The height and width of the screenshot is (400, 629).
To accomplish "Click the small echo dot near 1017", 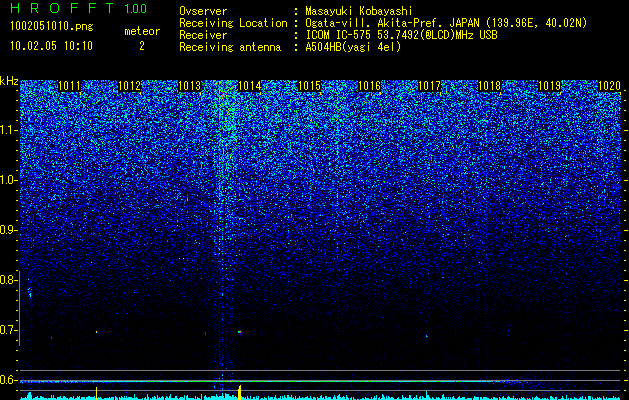I will click(426, 336).
